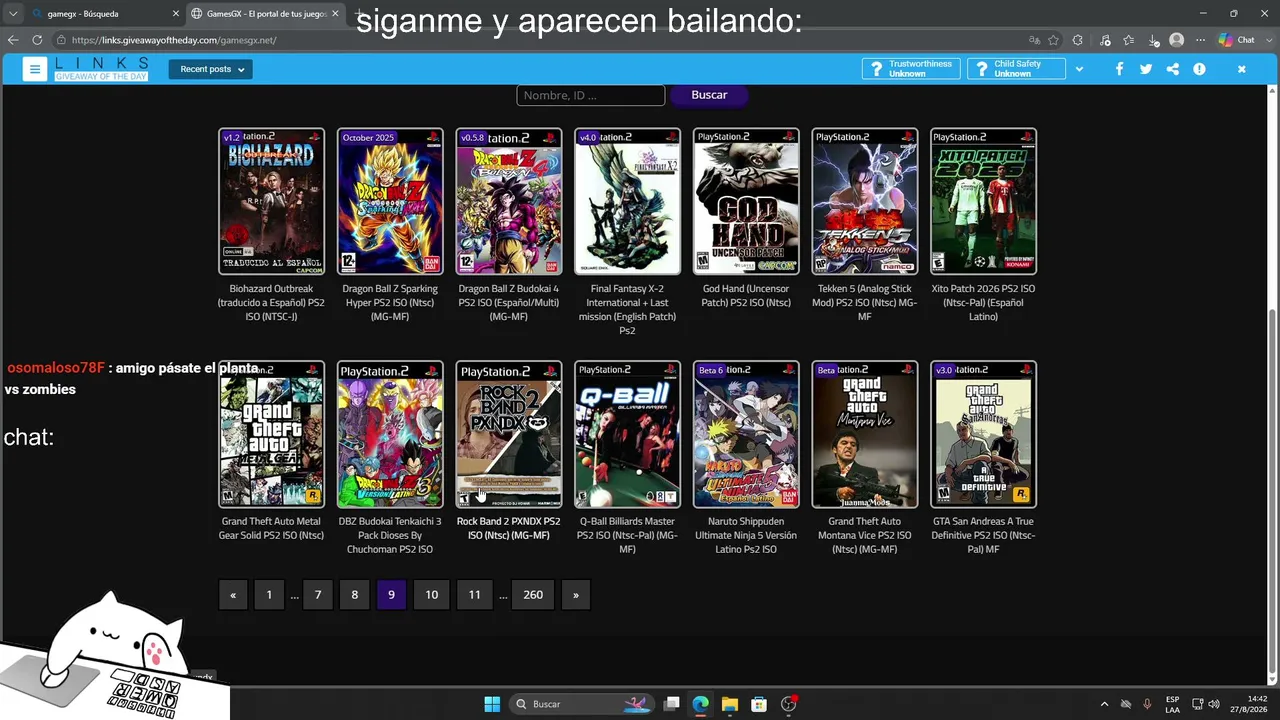Image resolution: width=1280 pixels, height=720 pixels.
Task: Go to previous page arrow in pagination
Action: tap(233, 595)
